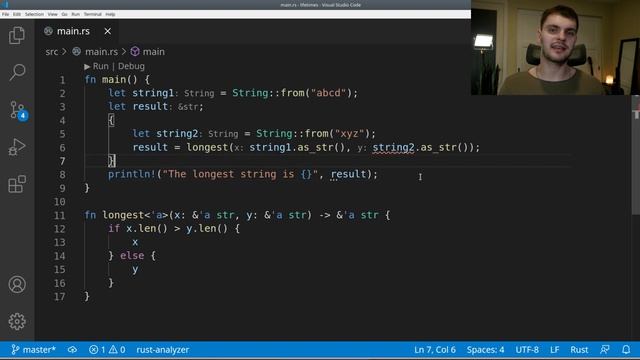Image resolution: width=640 pixels, height=360 pixels.
Task: Open the Explorer view in activity bar
Action: tap(17, 35)
